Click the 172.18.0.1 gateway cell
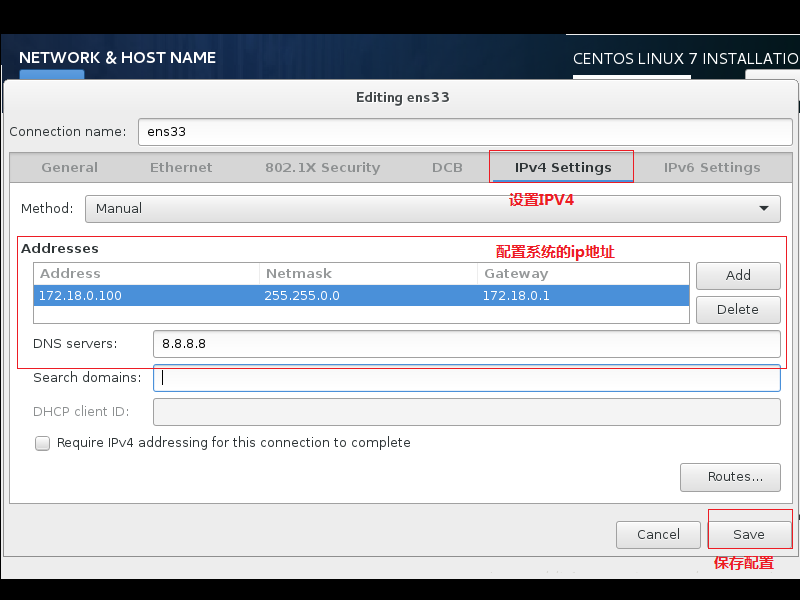This screenshot has width=800, height=600. 583,296
